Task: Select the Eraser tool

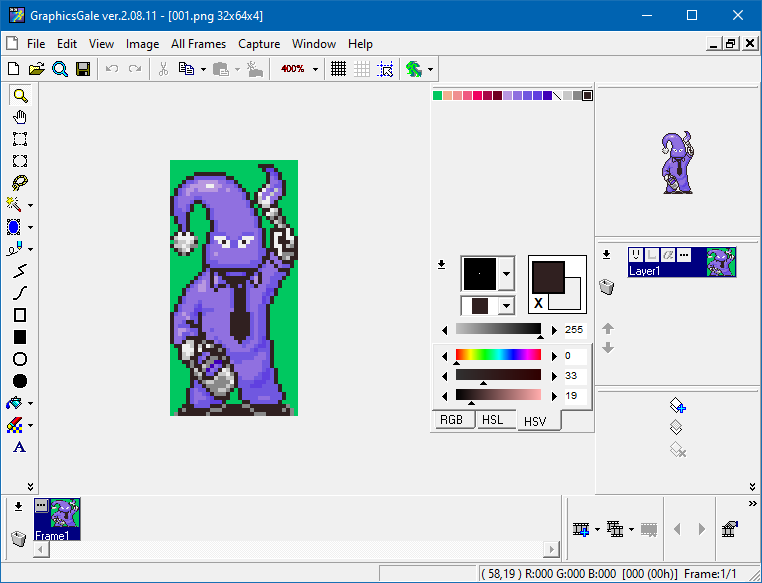Action: click(x=14, y=425)
